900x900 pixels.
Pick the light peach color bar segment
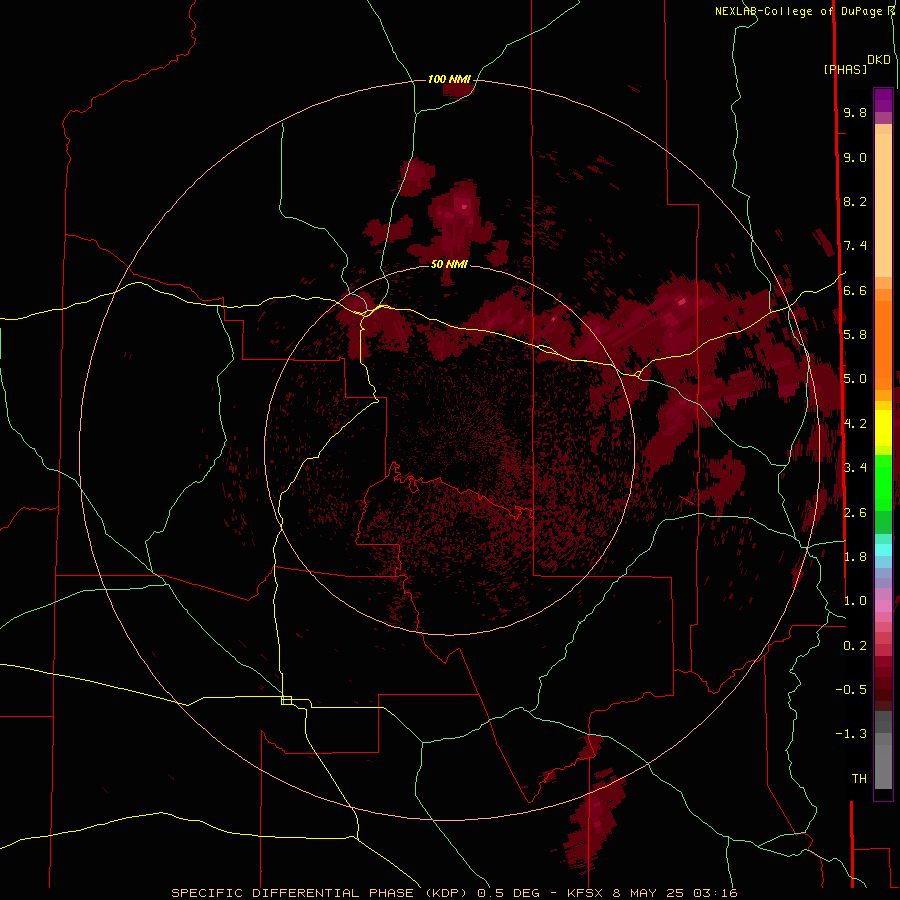883,207
